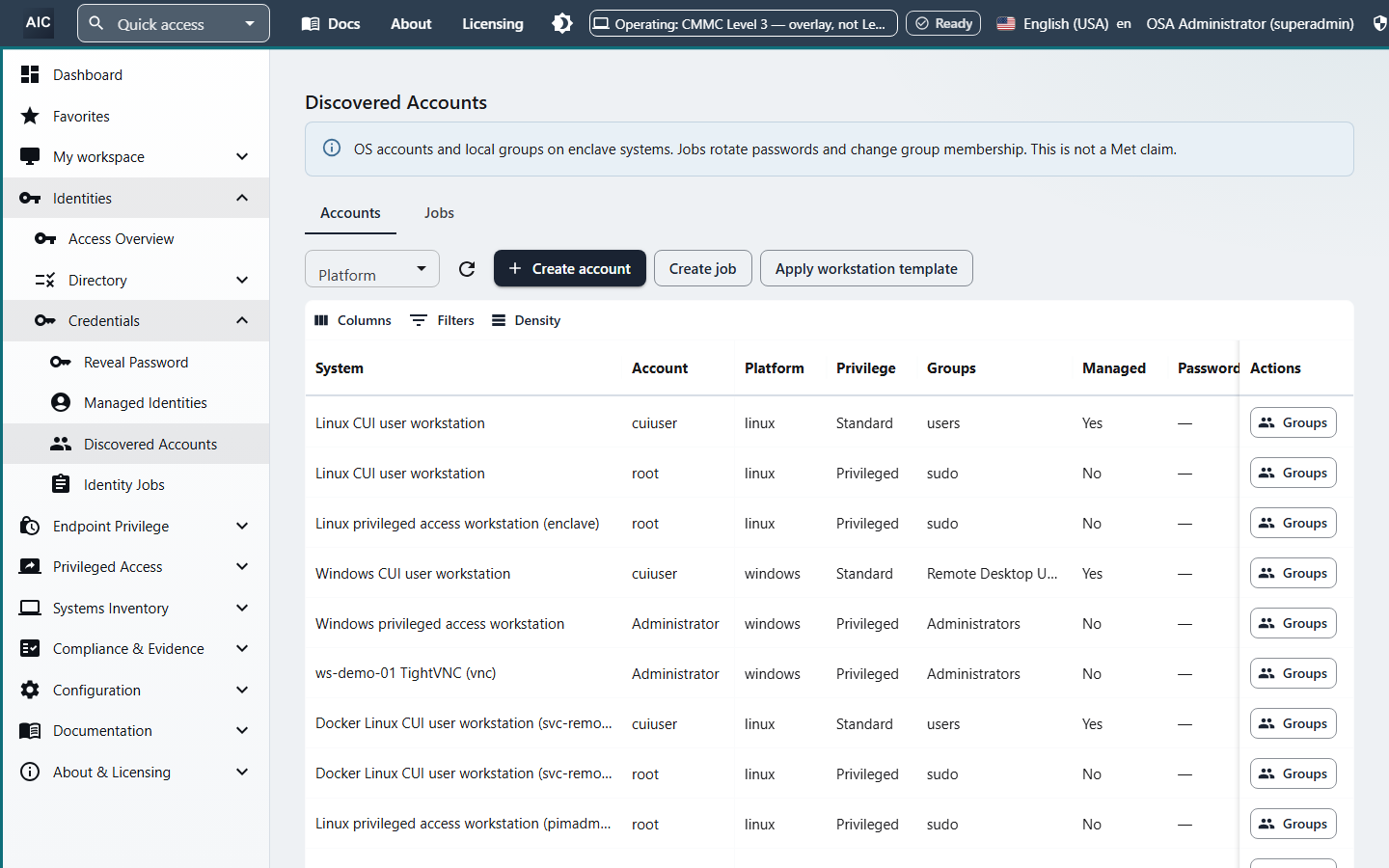Image resolution: width=1389 pixels, height=868 pixels.
Task: Sort by the System column header
Action: pyautogui.click(x=340, y=367)
